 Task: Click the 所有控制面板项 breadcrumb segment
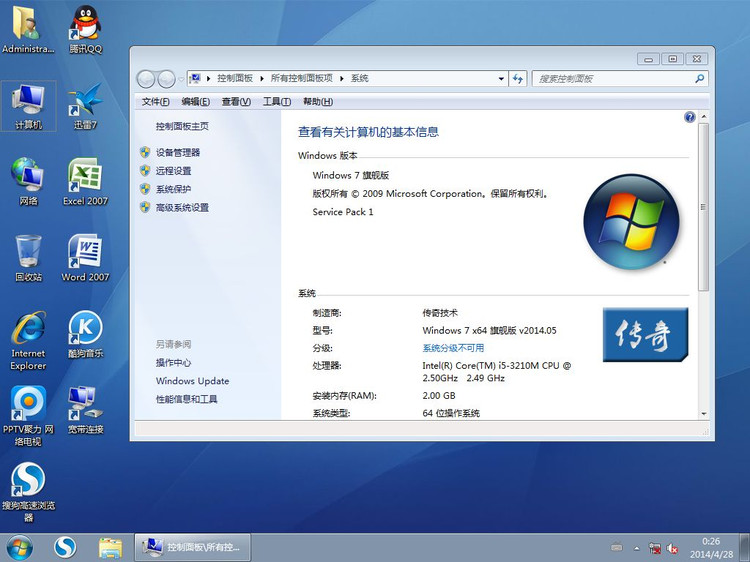click(301, 78)
